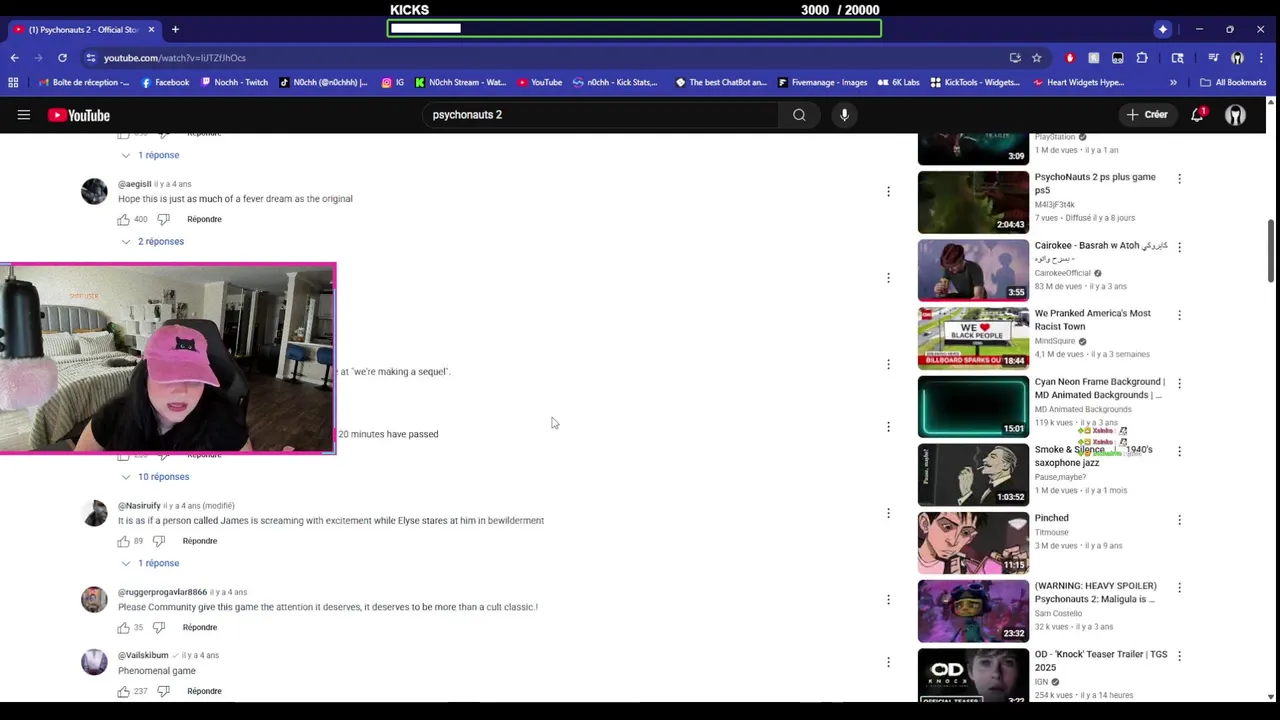
Task: Open the IG bookmark
Action: point(393,83)
